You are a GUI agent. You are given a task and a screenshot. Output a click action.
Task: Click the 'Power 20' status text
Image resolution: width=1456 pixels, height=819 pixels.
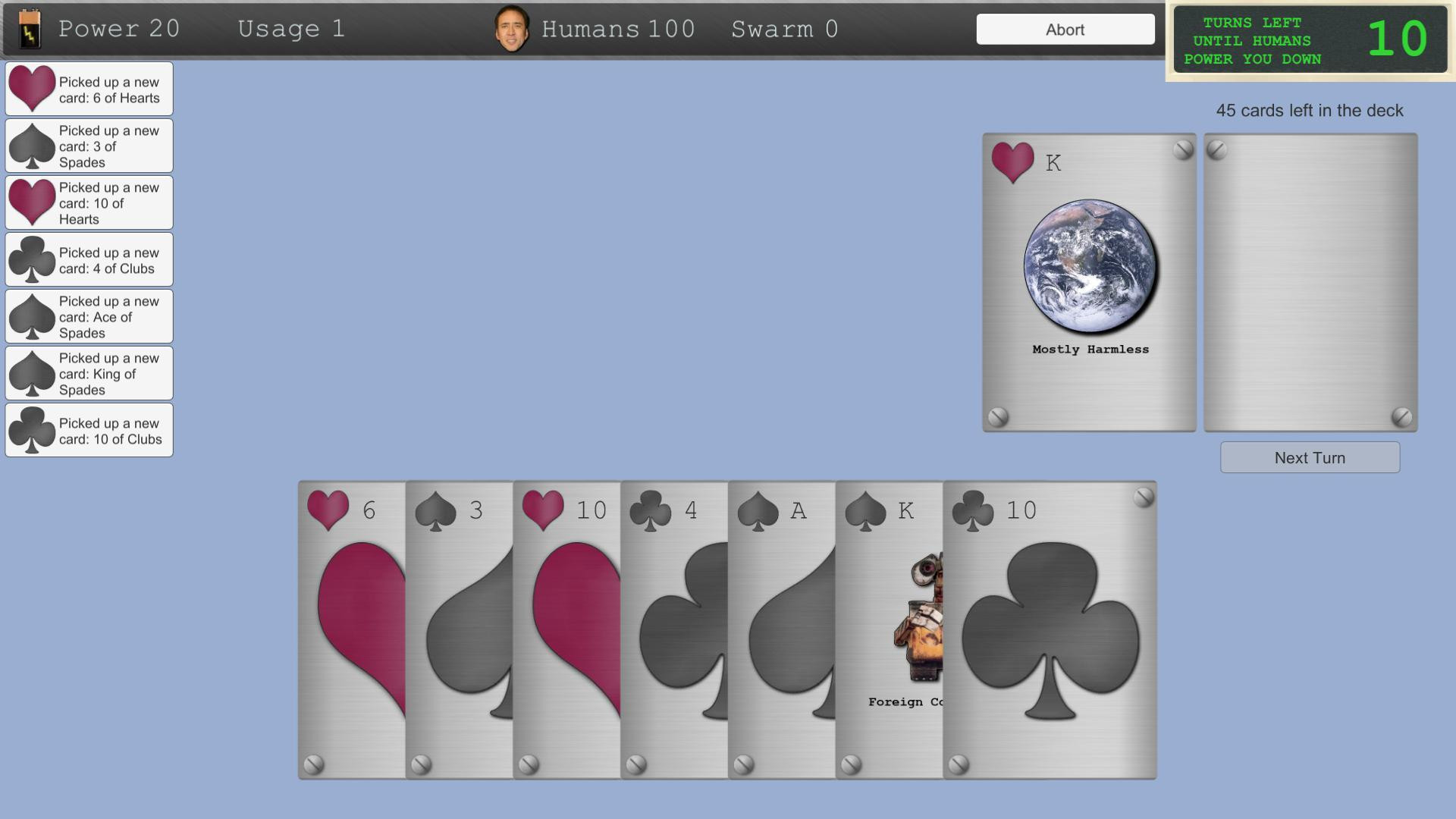point(119,29)
